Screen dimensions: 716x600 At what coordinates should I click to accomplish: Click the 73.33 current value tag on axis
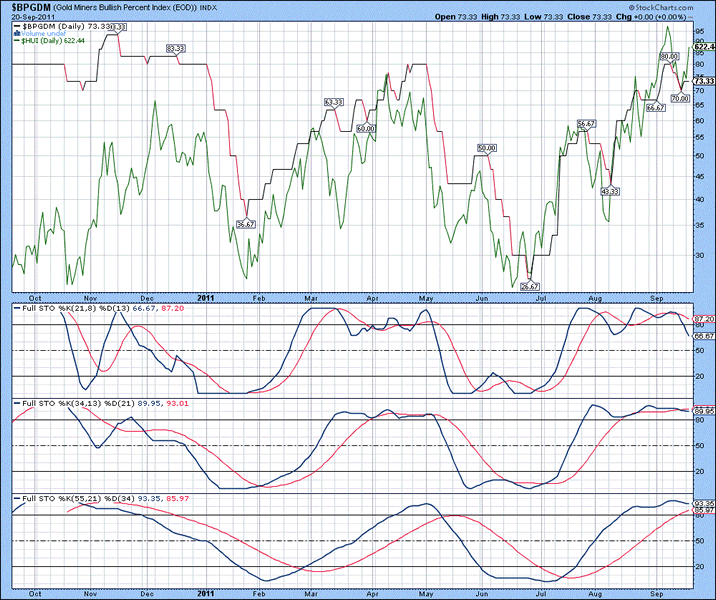[x=703, y=80]
